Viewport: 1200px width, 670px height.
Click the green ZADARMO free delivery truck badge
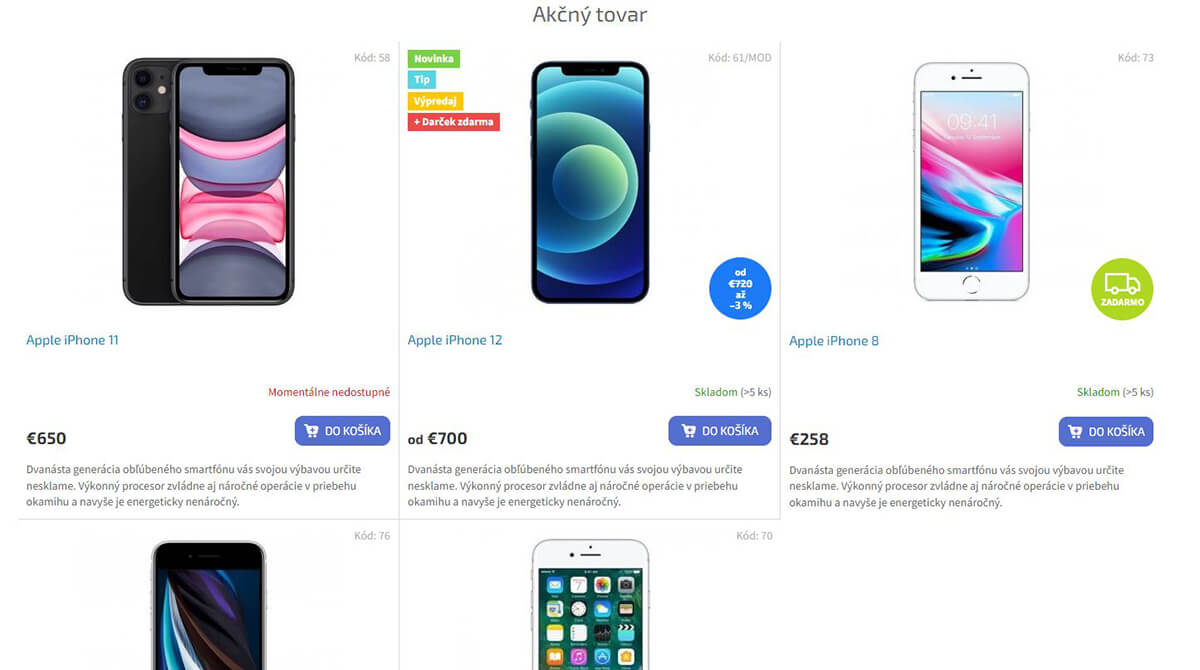click(x=1122, y=289)
